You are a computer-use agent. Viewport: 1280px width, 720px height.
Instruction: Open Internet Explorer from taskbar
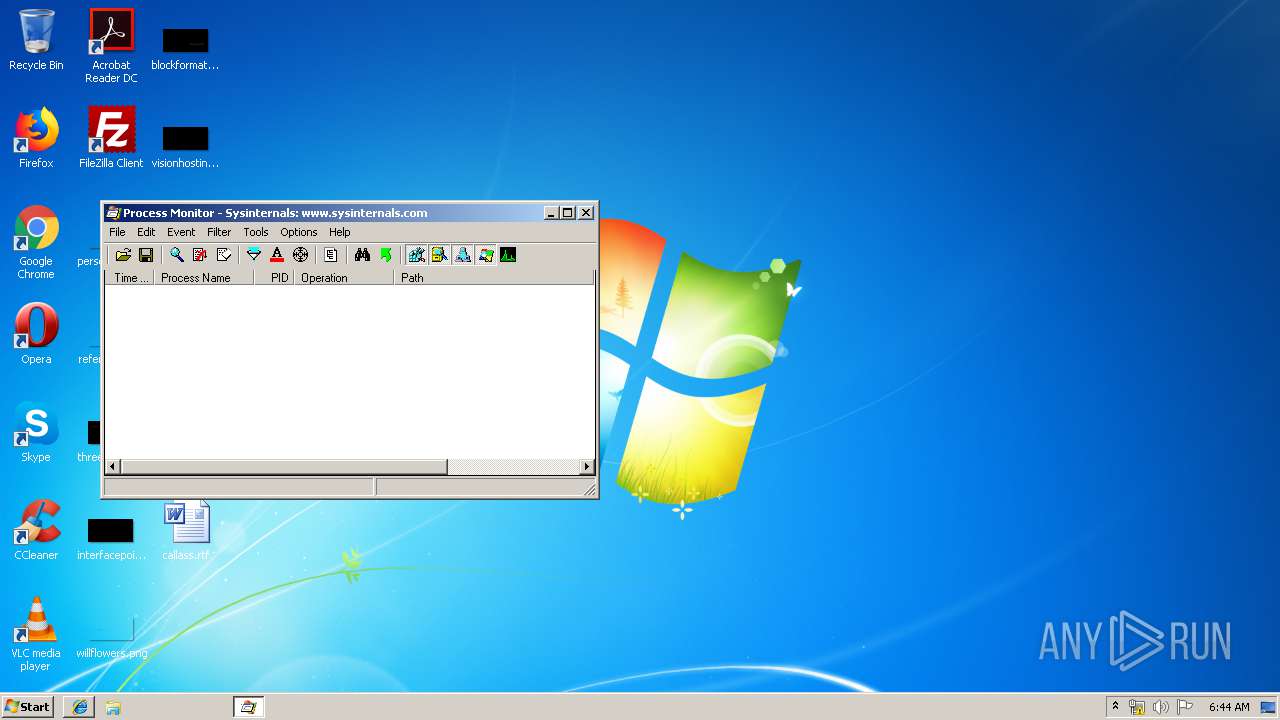80,707
